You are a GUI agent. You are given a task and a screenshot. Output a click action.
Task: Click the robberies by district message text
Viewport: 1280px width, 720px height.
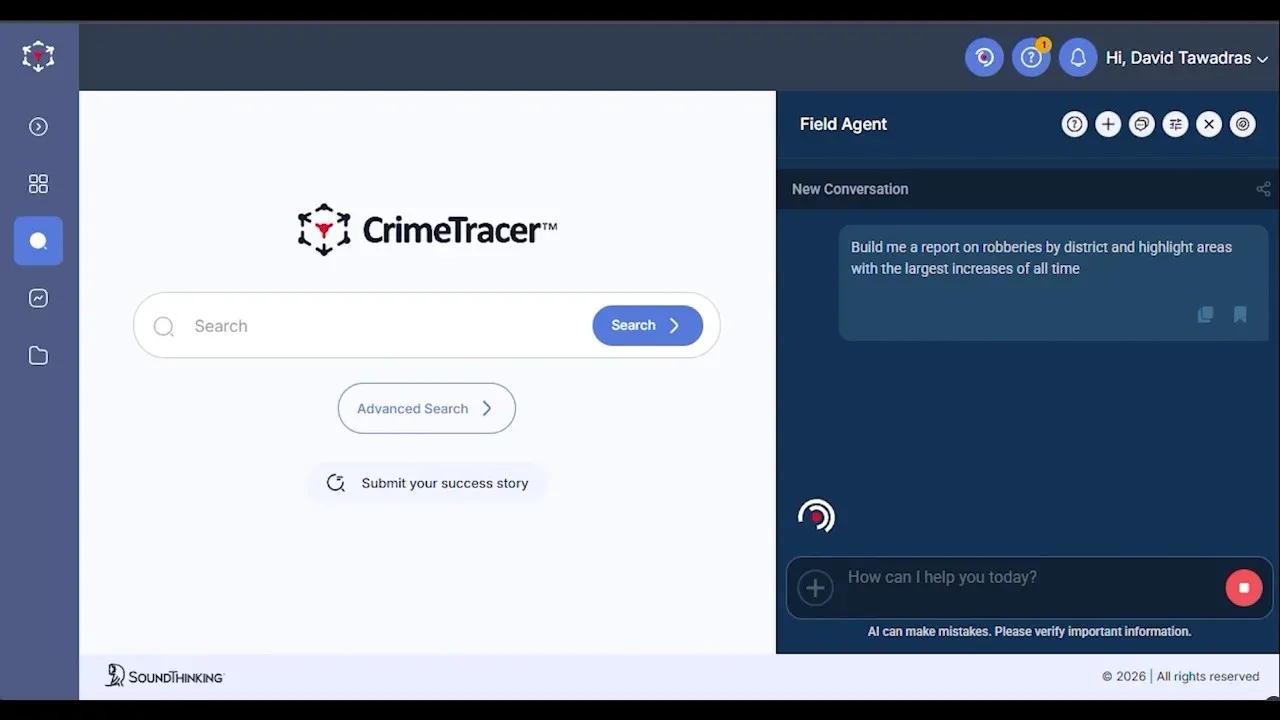1041,257
